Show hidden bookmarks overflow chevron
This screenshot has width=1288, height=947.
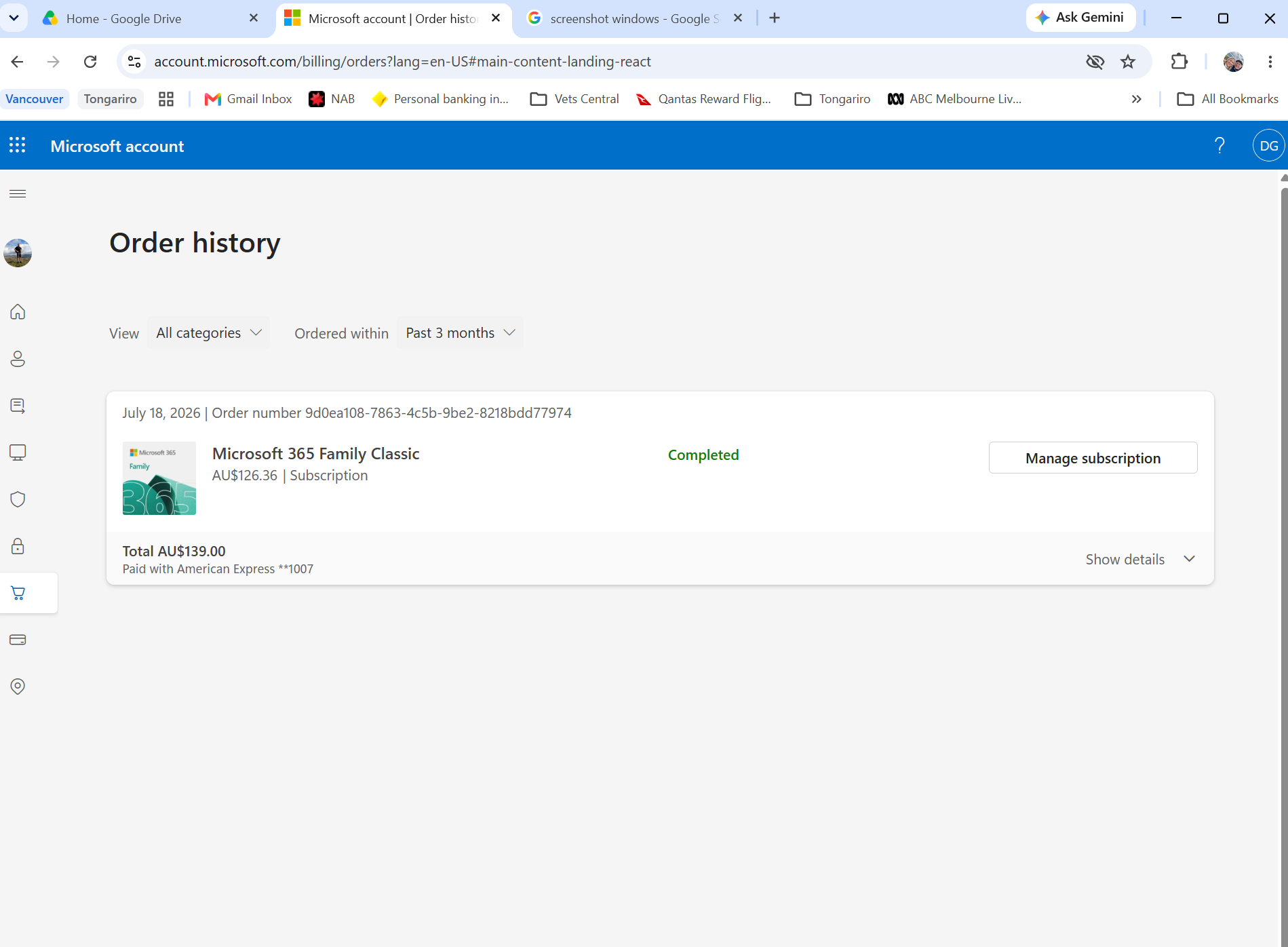(x=1137, y=99)
